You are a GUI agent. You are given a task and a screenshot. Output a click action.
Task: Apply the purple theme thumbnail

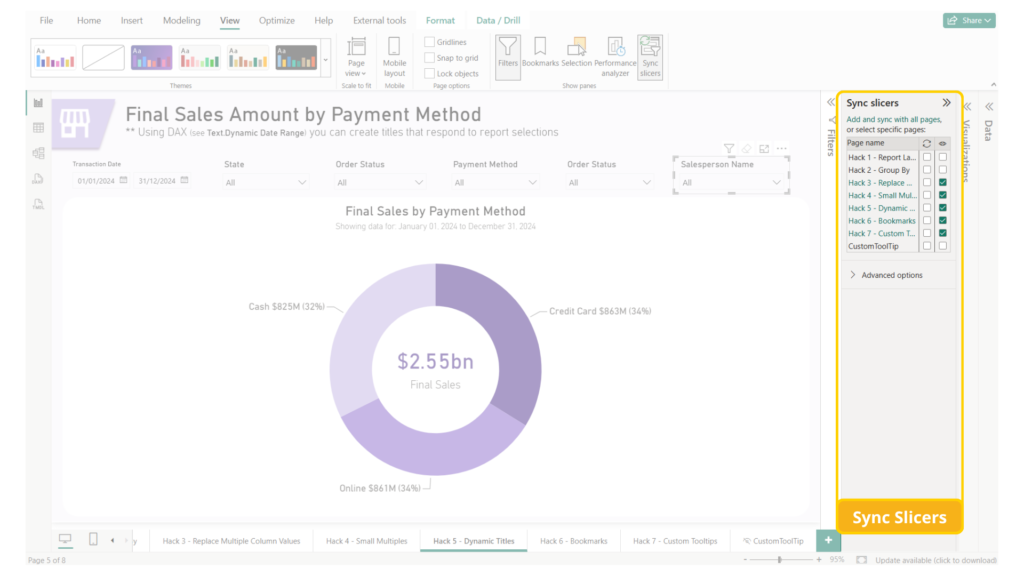click(x=152, y=57)
